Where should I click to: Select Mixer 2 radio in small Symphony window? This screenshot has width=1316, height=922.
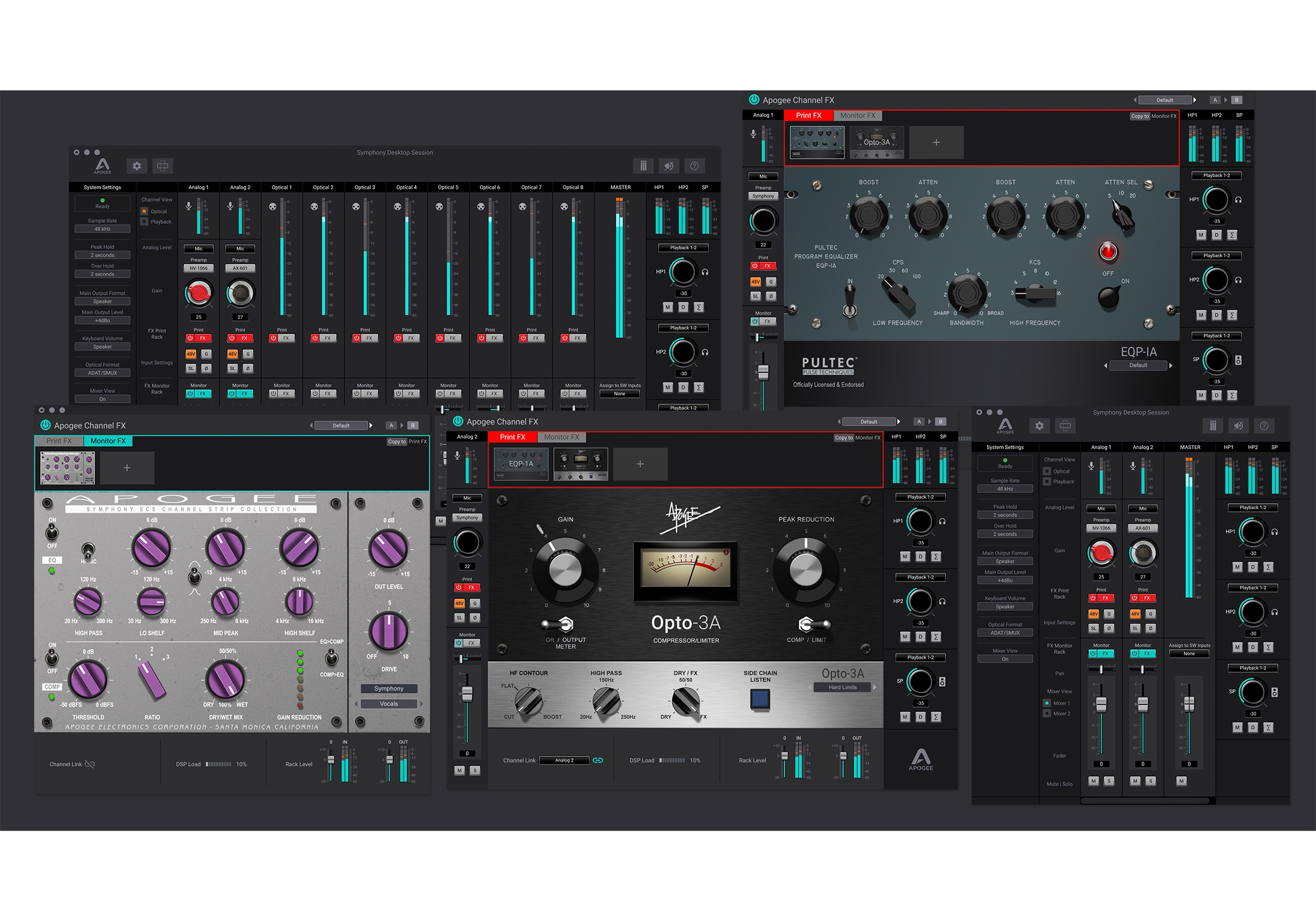coord(1047,713)
